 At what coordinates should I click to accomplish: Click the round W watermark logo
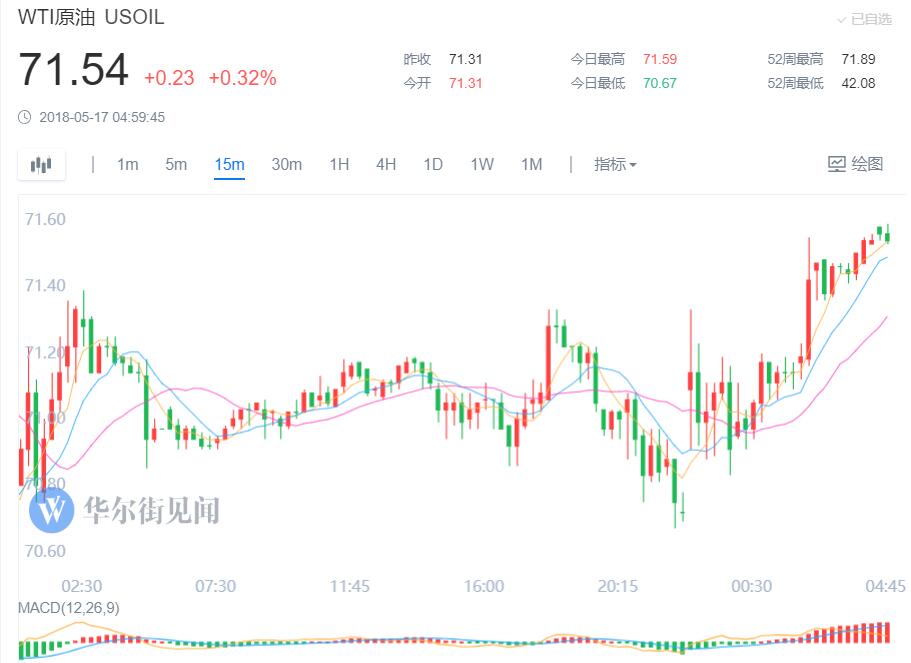click(x=52, y=511)
